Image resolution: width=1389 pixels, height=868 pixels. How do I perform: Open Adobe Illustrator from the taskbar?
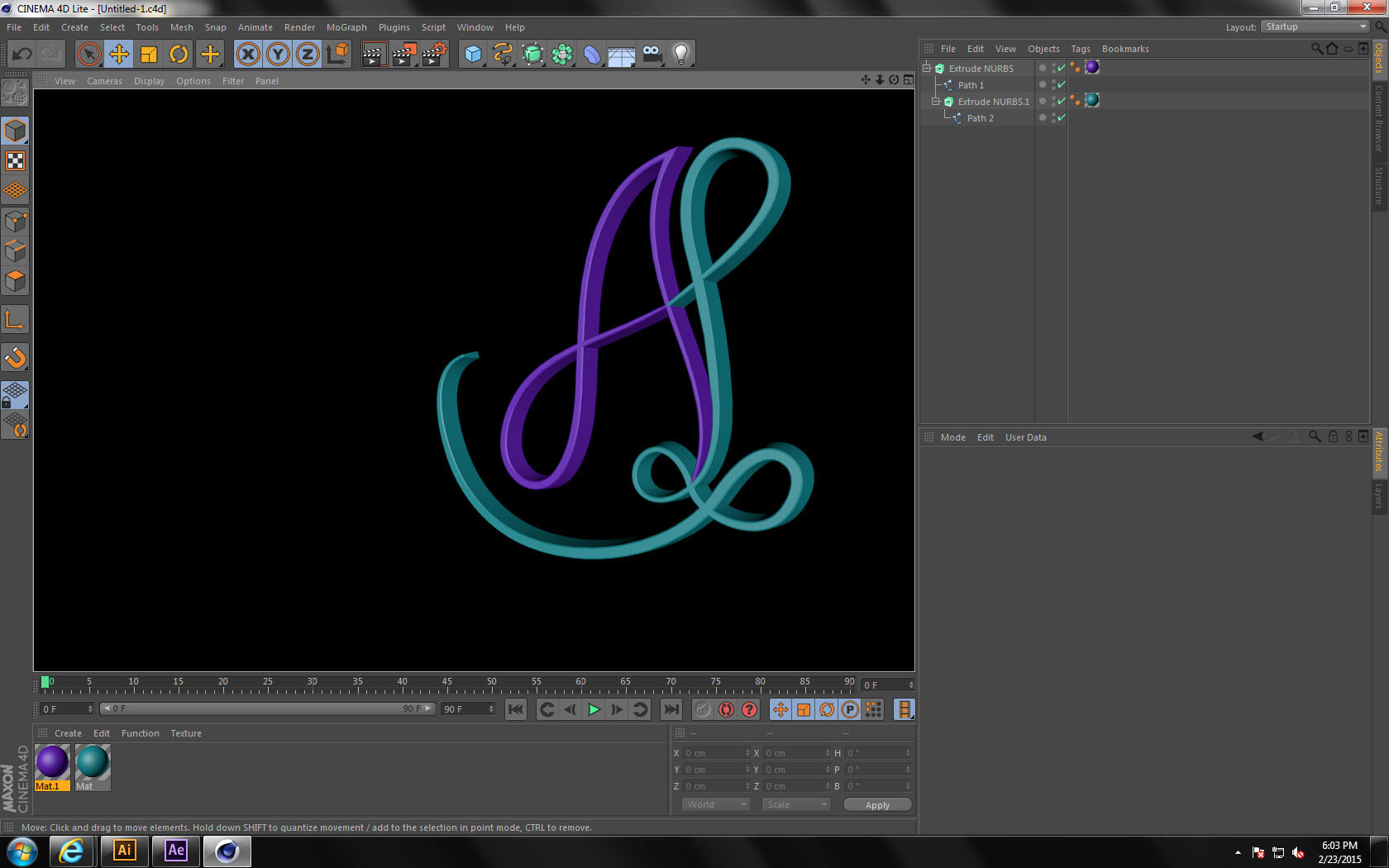click(124, 851)
